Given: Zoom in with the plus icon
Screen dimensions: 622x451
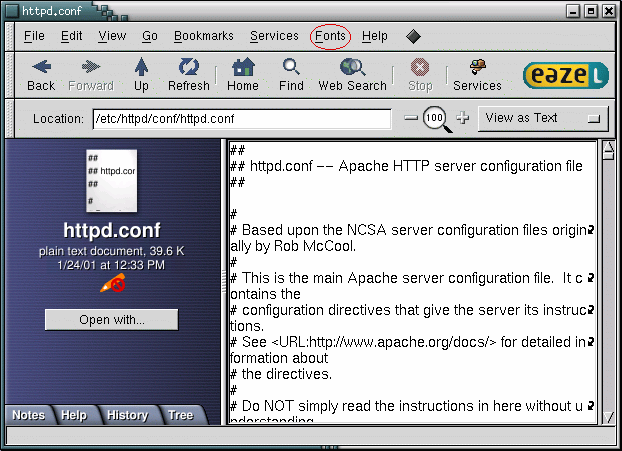Looking at the screenshot, I should (463, 118).
